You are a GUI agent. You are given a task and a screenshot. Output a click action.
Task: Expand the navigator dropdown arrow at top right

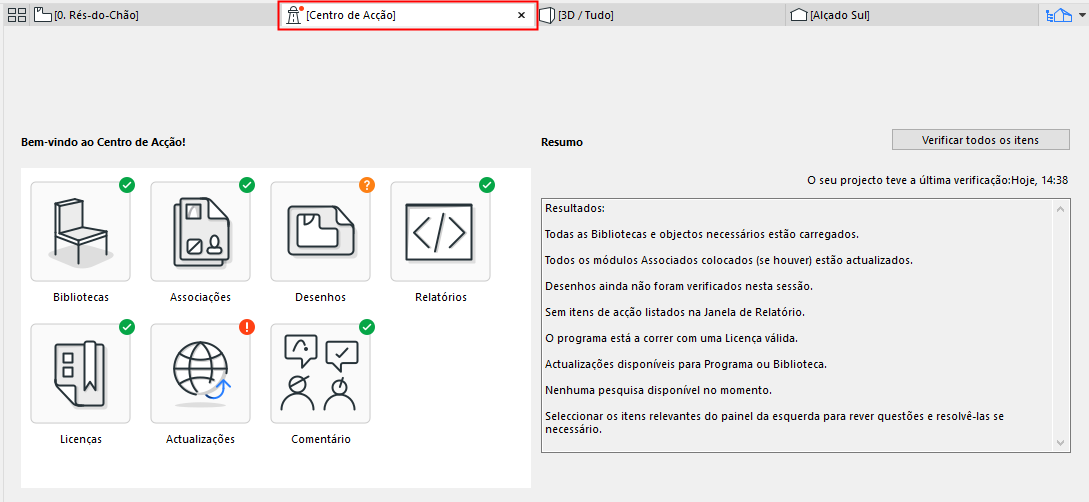pos(1080,15)
